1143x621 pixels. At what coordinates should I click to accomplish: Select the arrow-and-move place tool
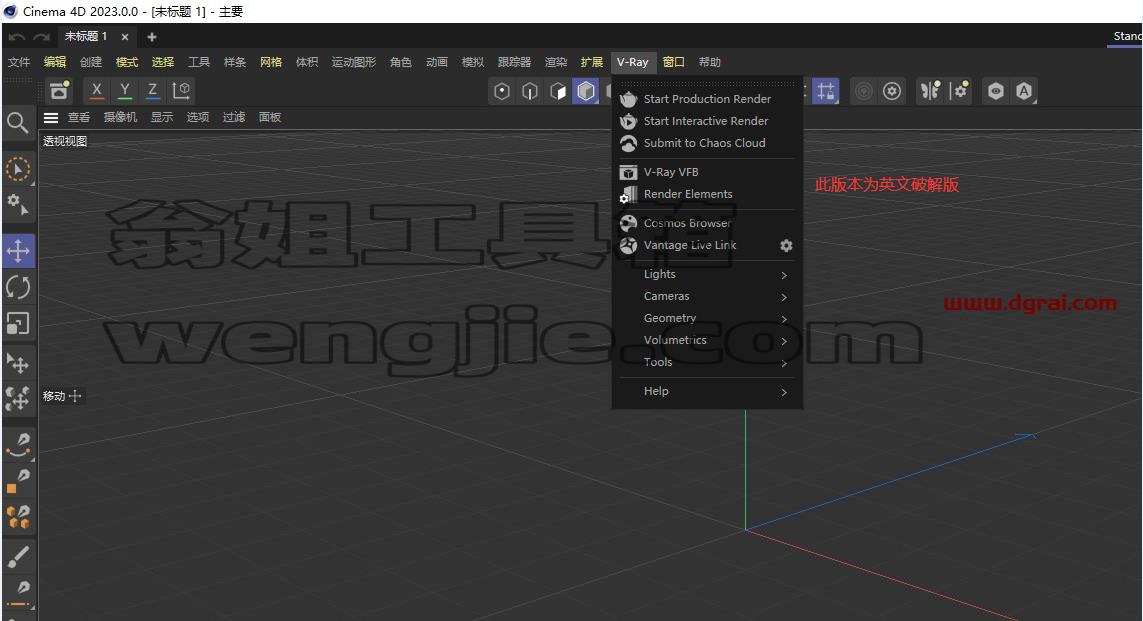tap(17, 362)
